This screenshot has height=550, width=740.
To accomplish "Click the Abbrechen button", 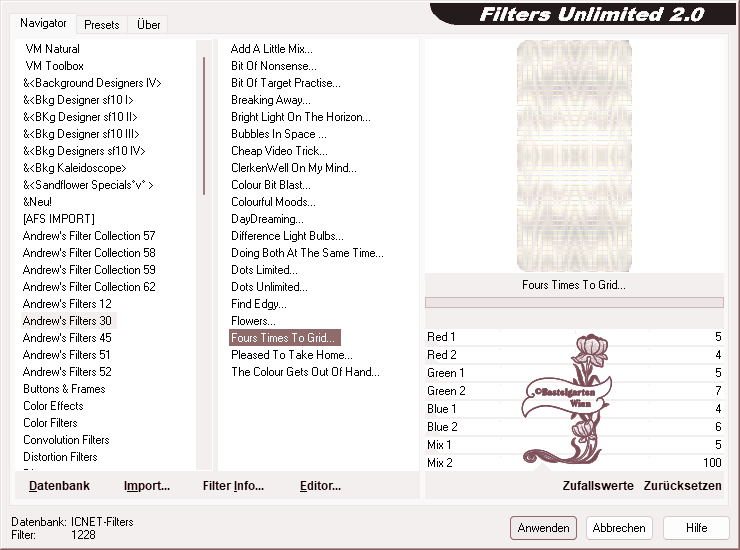I will point(619,528).
